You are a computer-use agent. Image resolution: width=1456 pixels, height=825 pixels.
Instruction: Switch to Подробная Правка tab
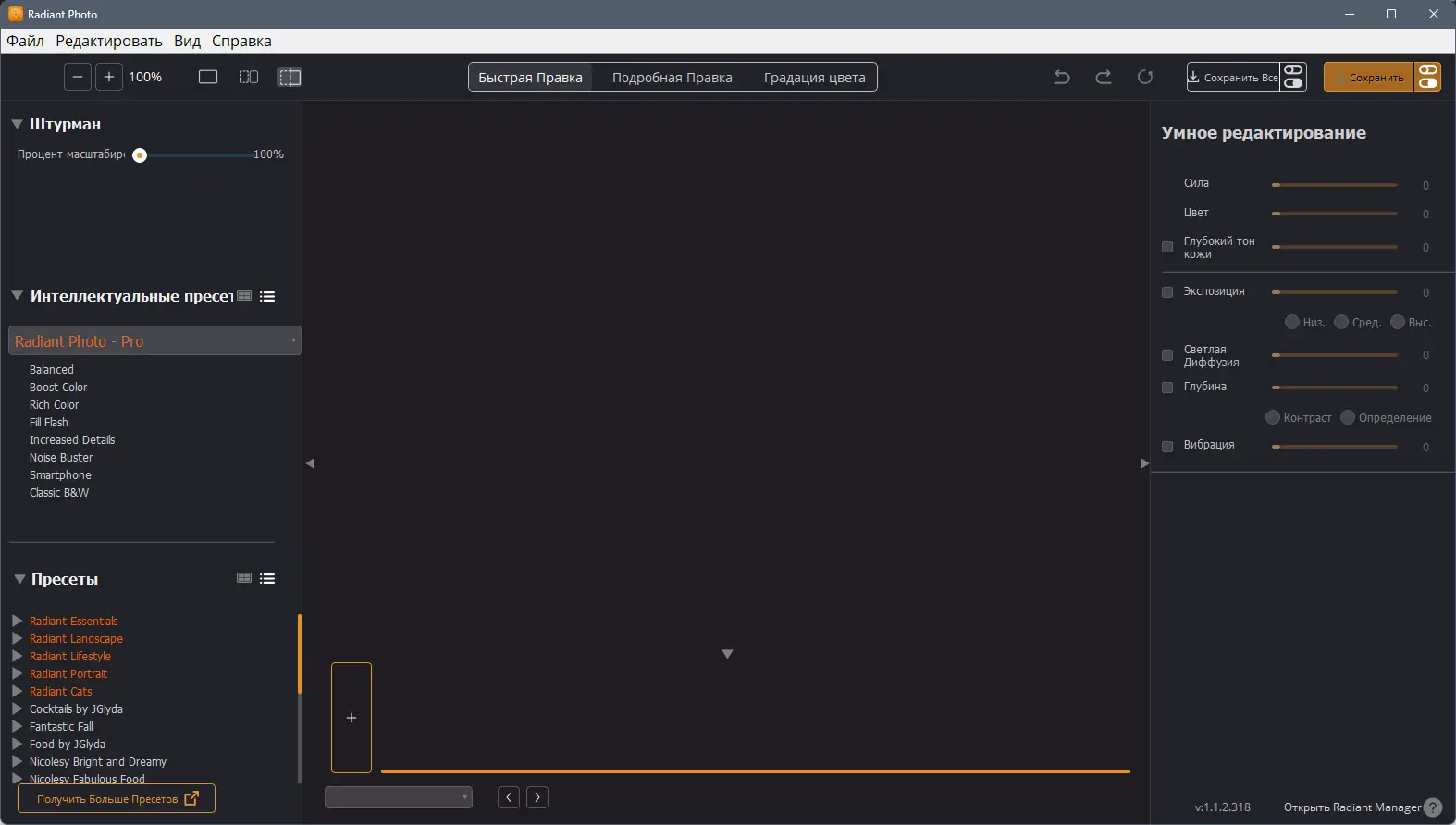tap(672, 77)
